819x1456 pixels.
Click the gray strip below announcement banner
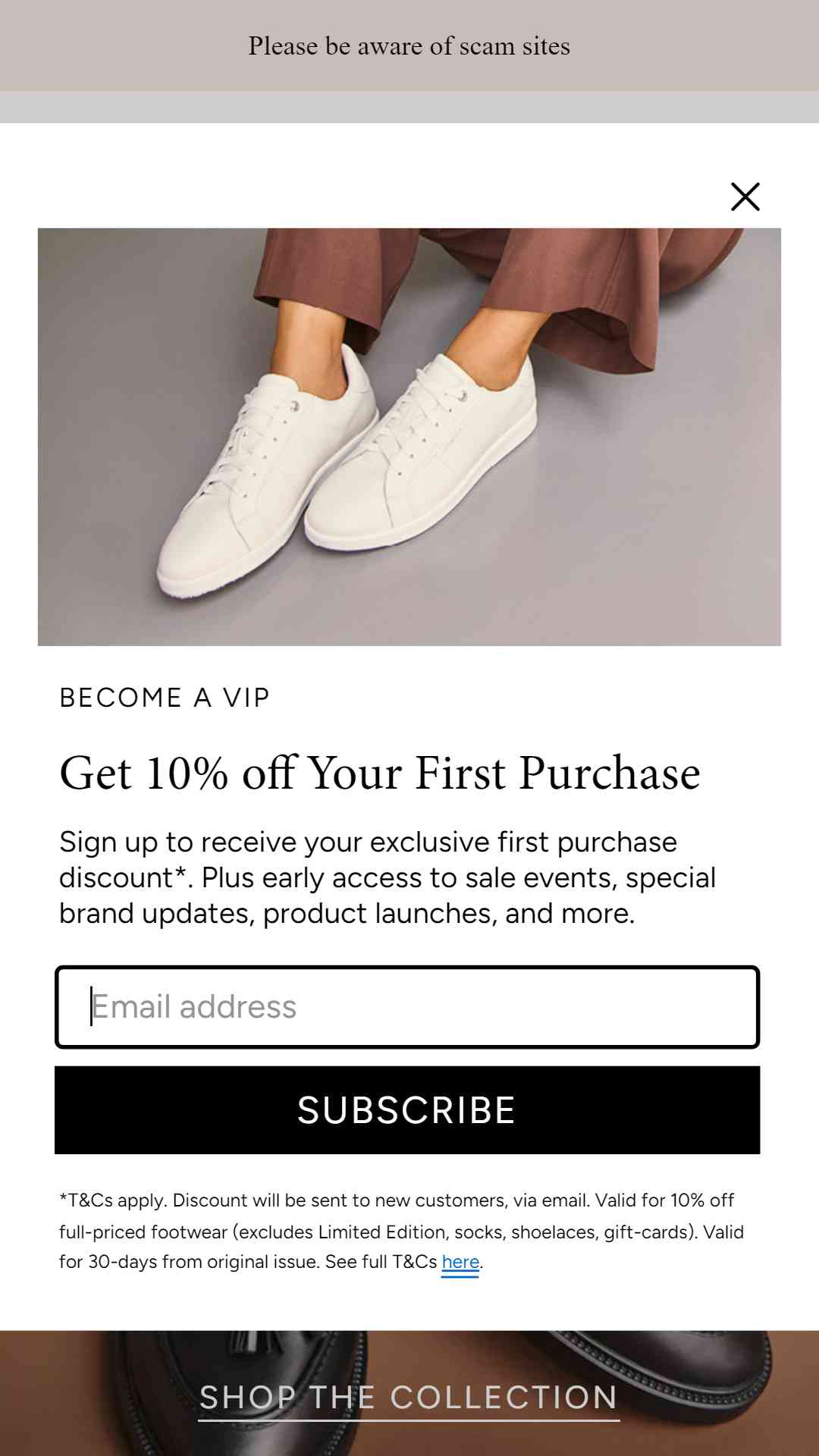(409, 107)
